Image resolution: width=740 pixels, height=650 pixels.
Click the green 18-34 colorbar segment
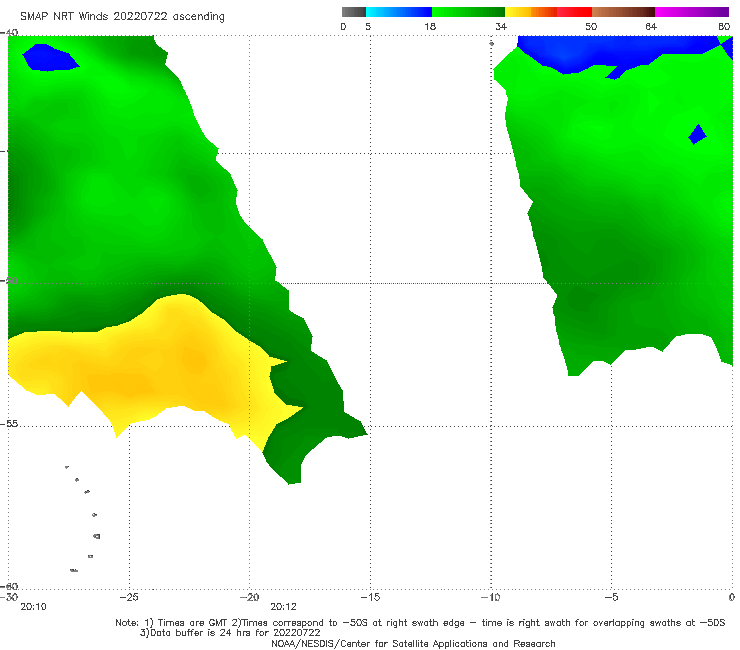[x=468, y=12]
